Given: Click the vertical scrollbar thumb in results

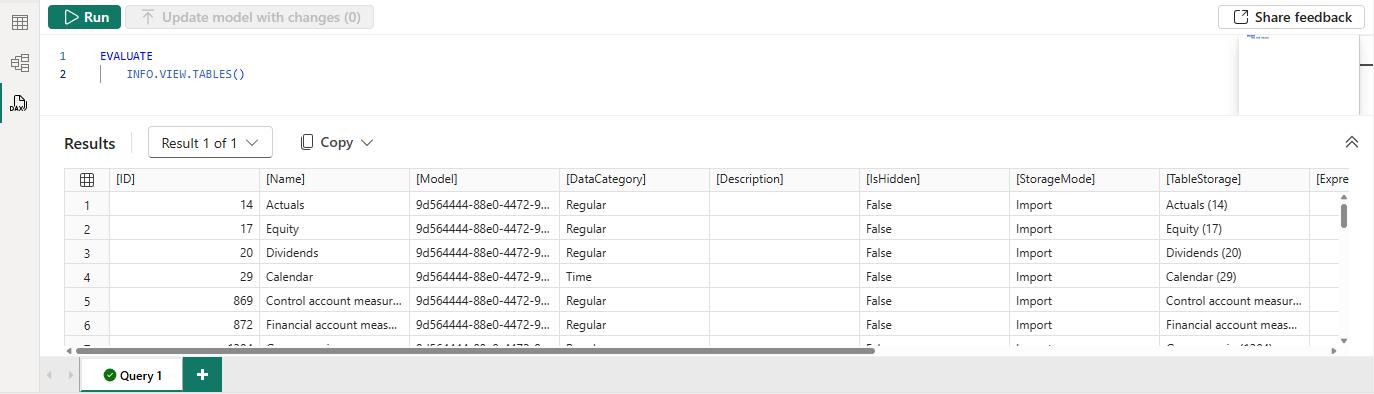Looking at the screenshot, I should click(1344, 216).
